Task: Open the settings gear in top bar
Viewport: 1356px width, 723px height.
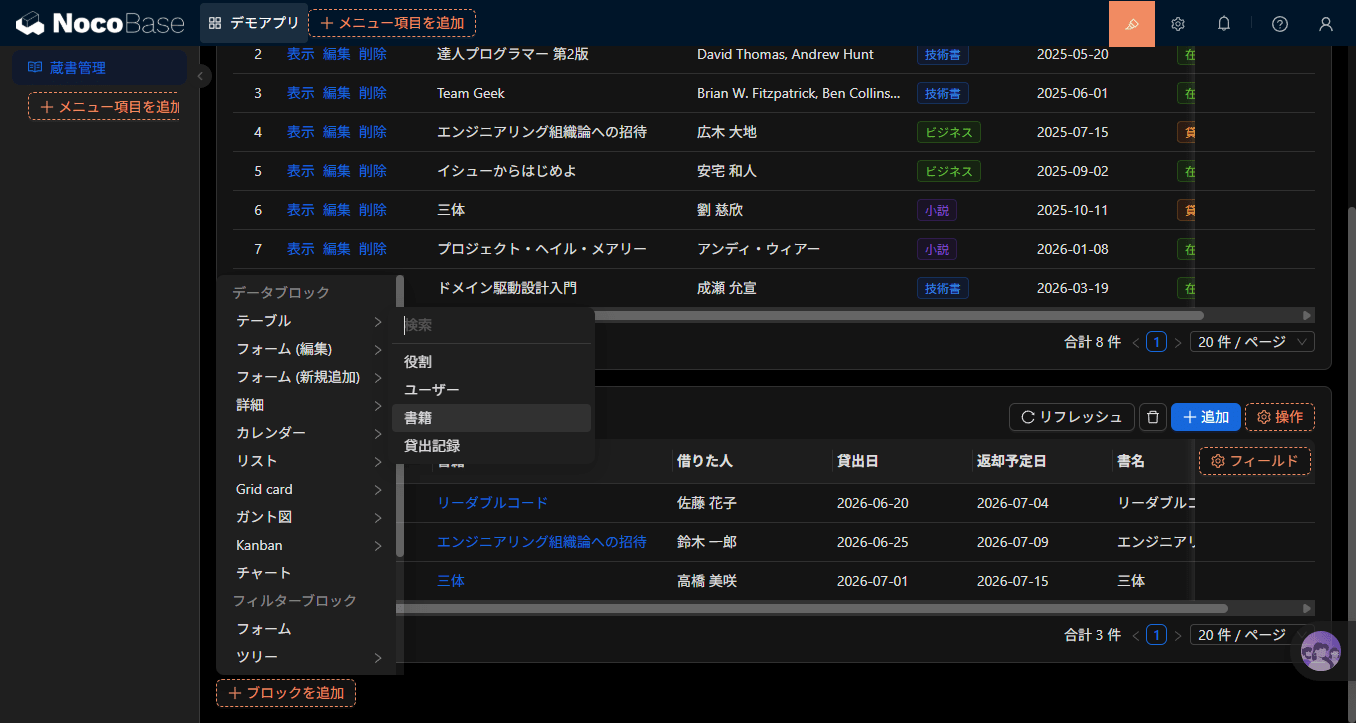Action: 1178,24
